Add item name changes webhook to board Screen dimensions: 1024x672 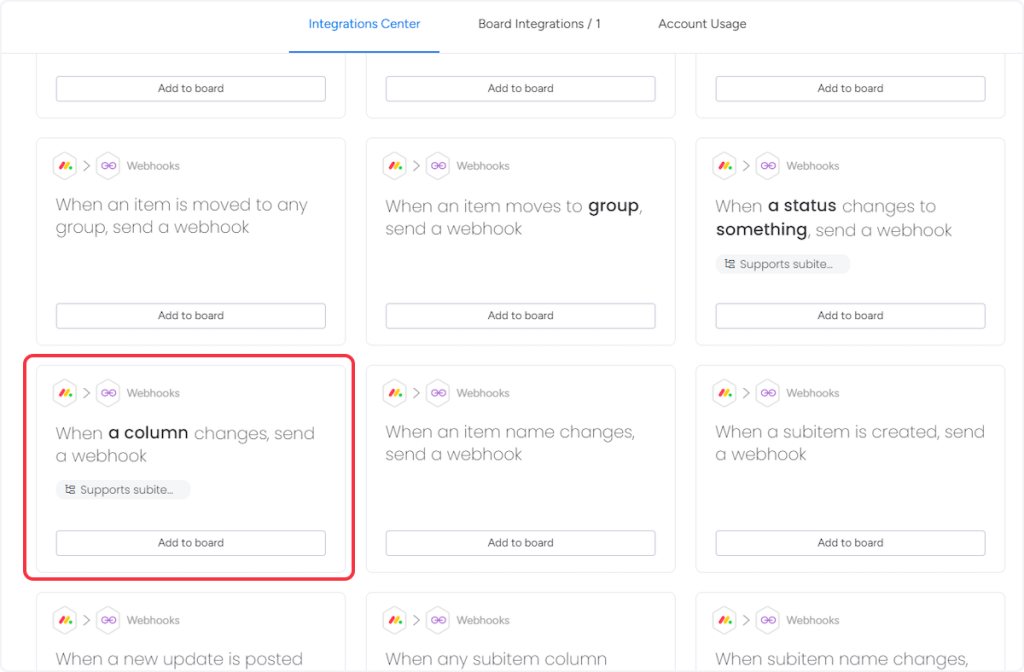[520, 543]
